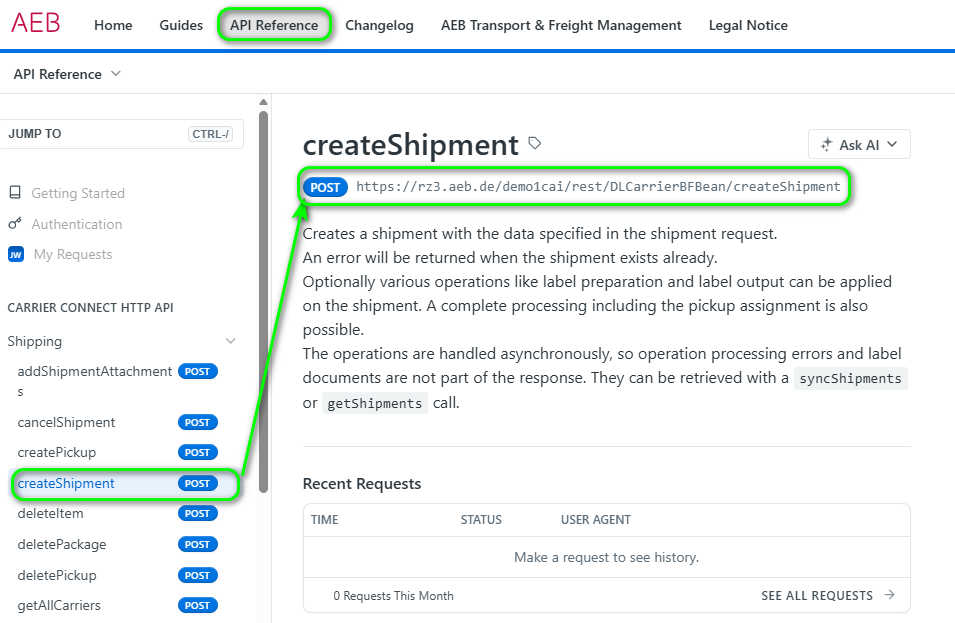Screen dimensions: 955x623
Task: Click the arrow next to SEE ALL REQUESTS
Action: [x=889, y=595]
